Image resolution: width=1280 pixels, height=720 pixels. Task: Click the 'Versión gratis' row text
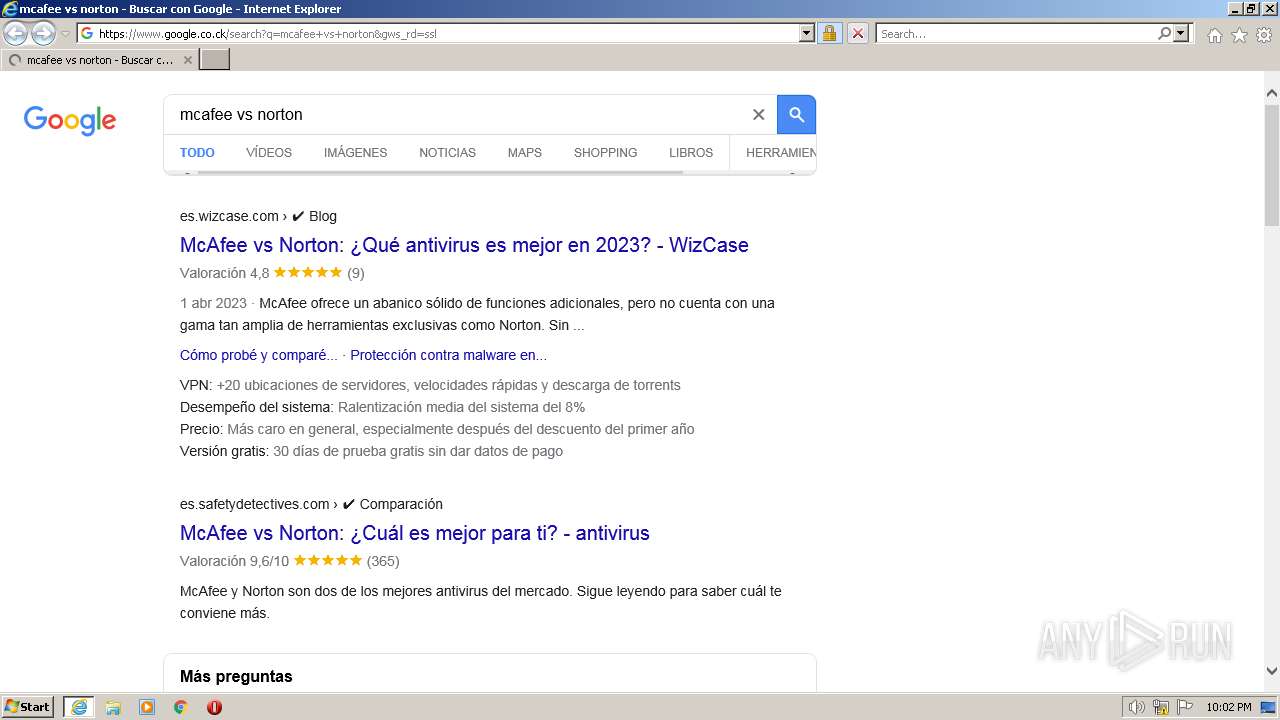point(371,451)
